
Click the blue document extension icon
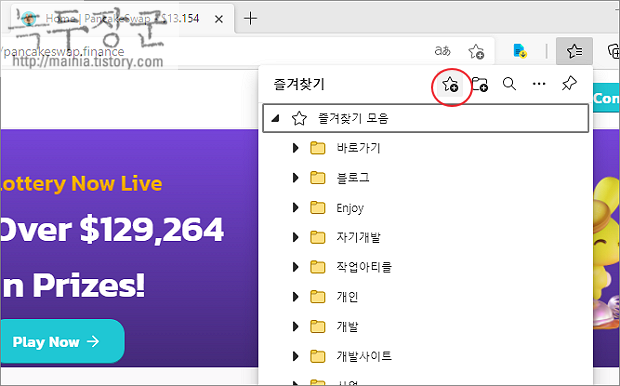(x=520, y=51)
